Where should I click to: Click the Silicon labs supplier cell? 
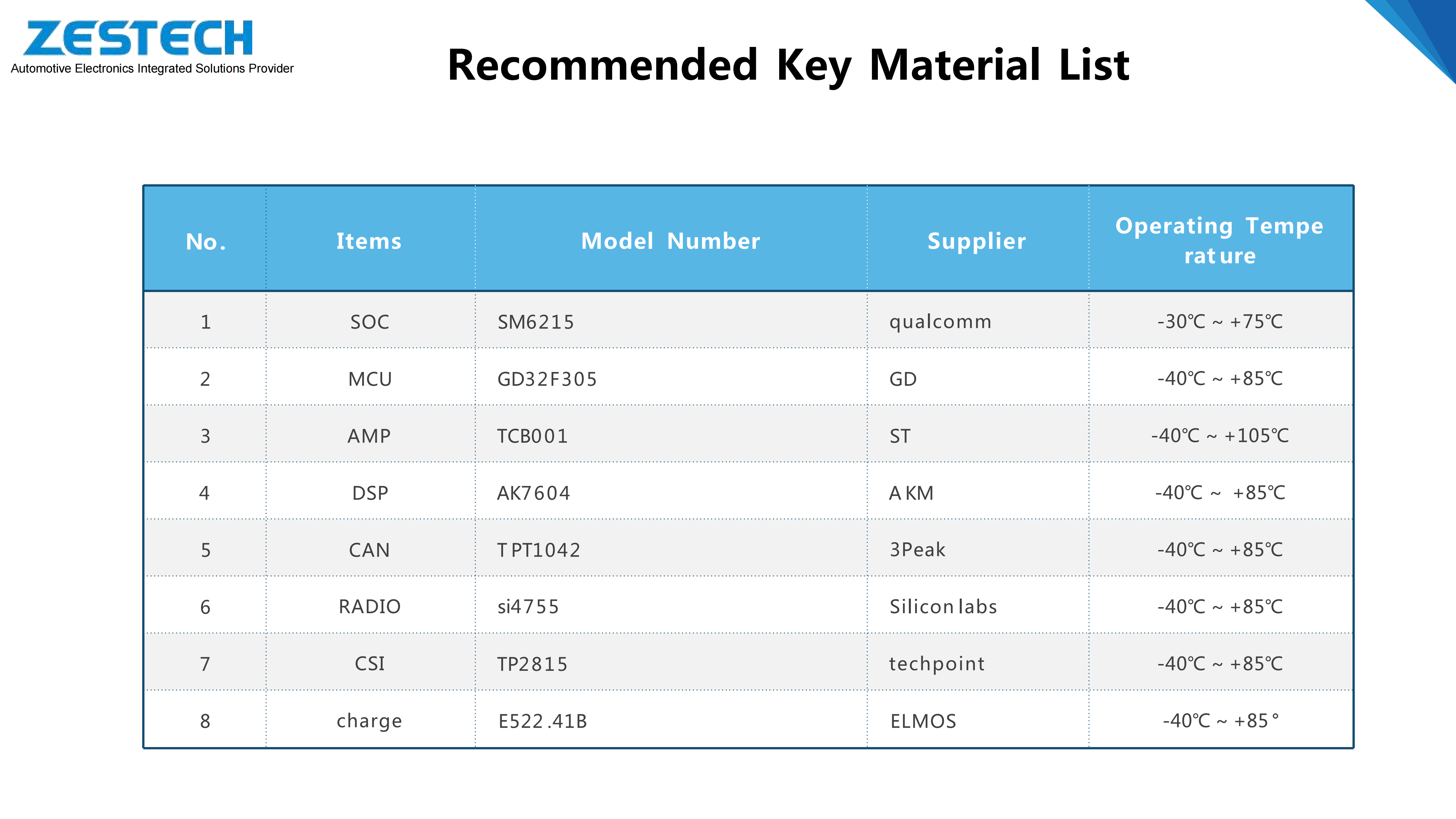pos(943,607)
